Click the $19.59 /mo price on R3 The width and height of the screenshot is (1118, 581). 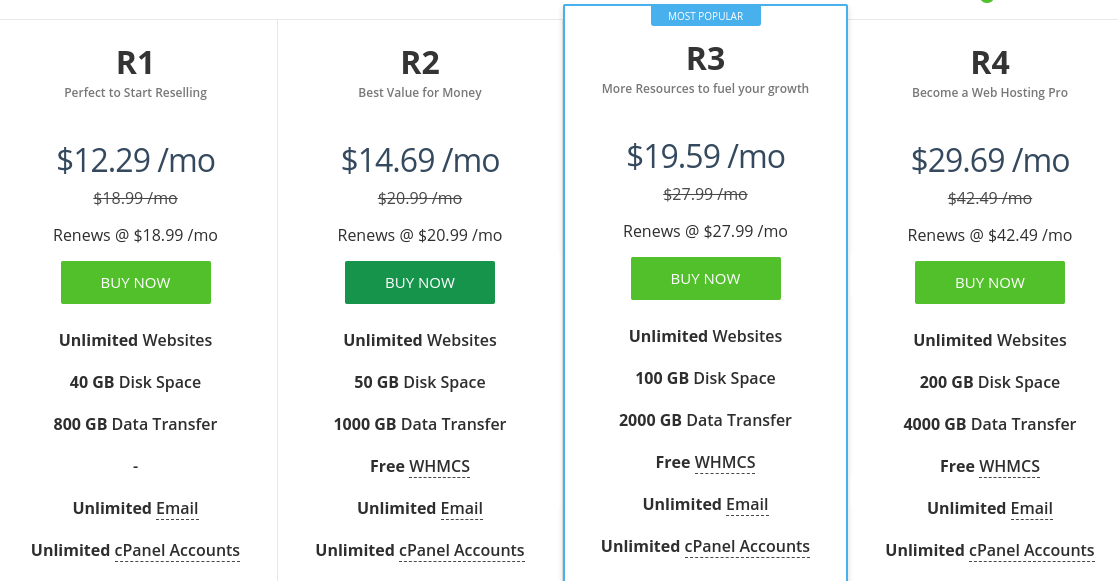[x=705, y=156]
